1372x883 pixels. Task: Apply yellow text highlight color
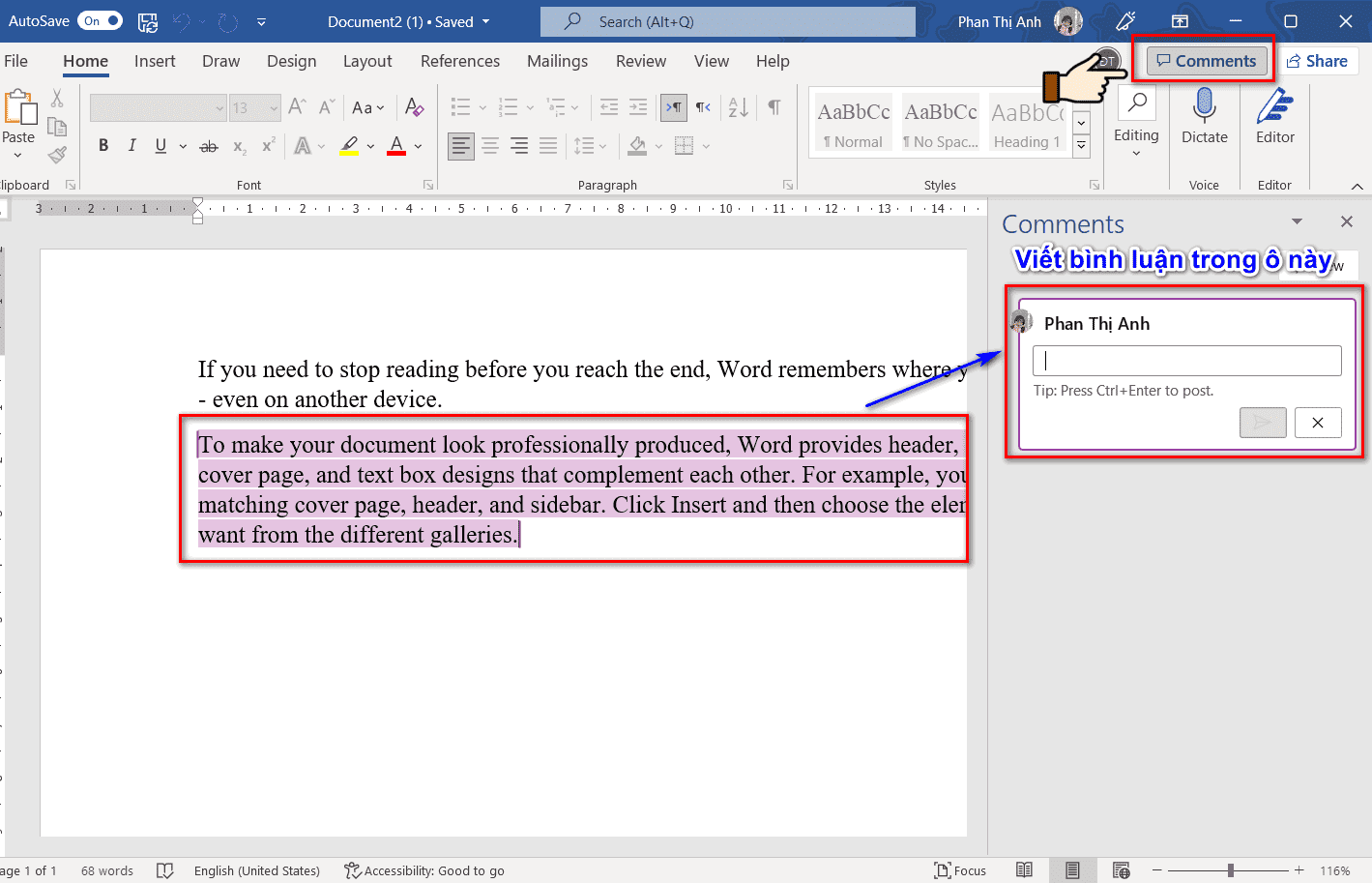coord(350,146)
